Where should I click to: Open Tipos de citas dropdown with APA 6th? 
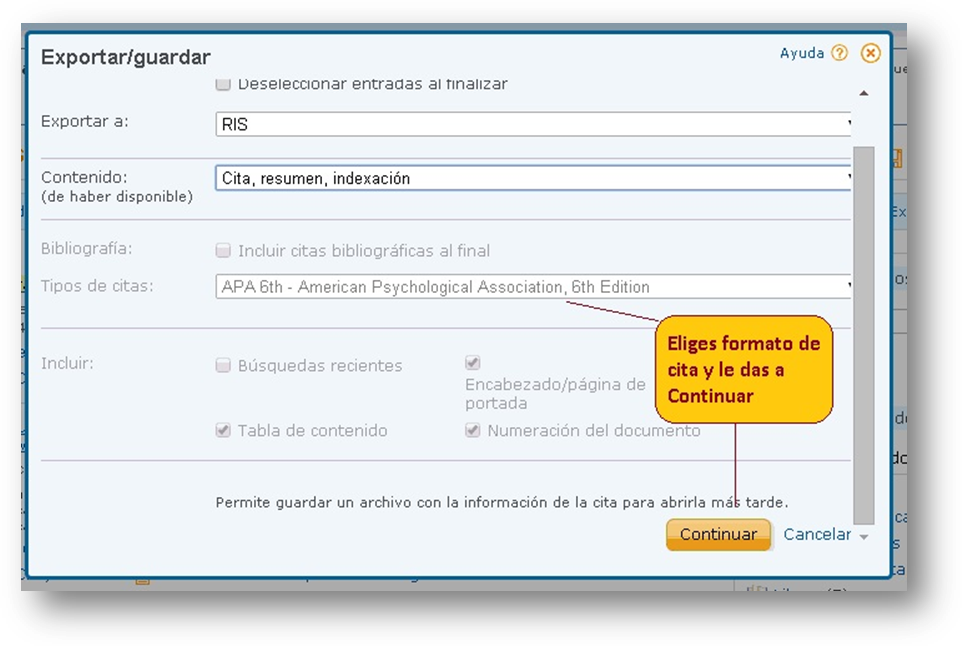click(534, 287)
